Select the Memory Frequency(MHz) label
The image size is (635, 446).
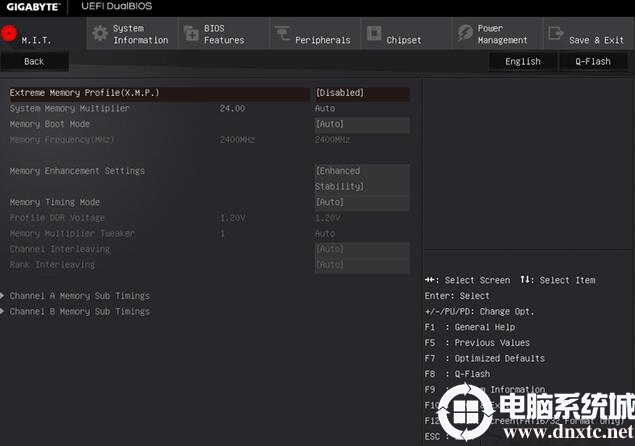(x=62, y=140)
